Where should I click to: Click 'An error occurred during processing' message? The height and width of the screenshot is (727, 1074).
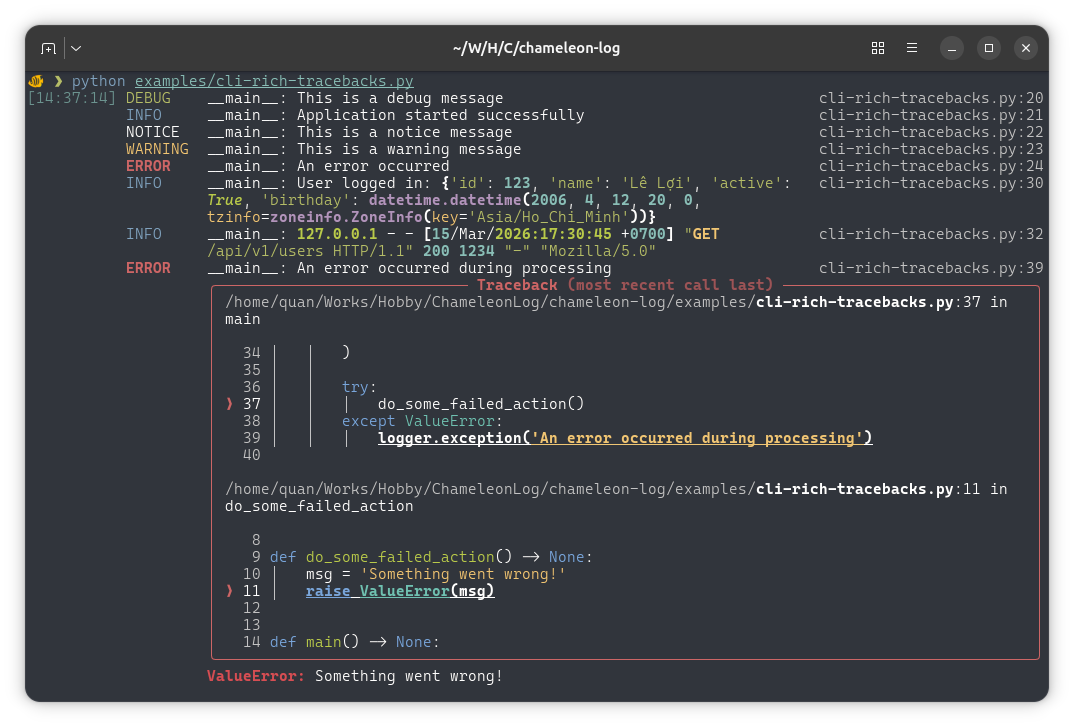pyautogui.click(x=453, y=268)
